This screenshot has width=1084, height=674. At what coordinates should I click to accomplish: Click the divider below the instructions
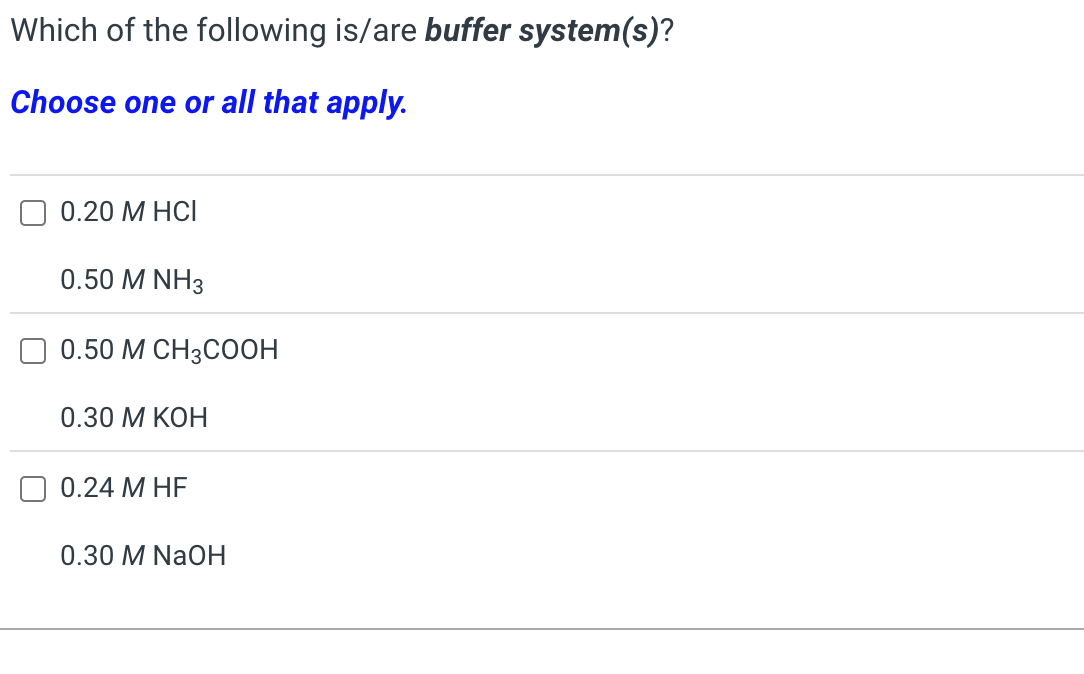[x=542, y=174]
